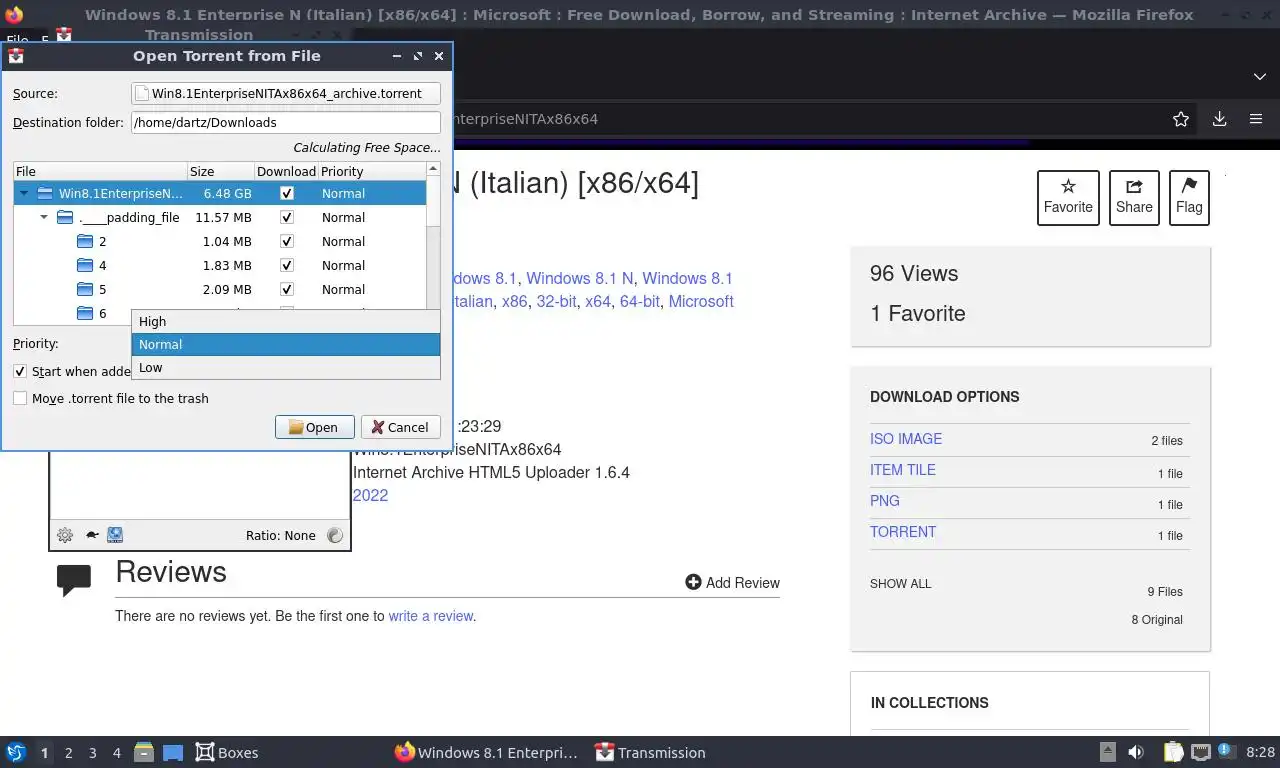The image size is (1280, 768).
Task: Uncheck download for Win8.1EnterpriseN row
Action: (287, 193)
